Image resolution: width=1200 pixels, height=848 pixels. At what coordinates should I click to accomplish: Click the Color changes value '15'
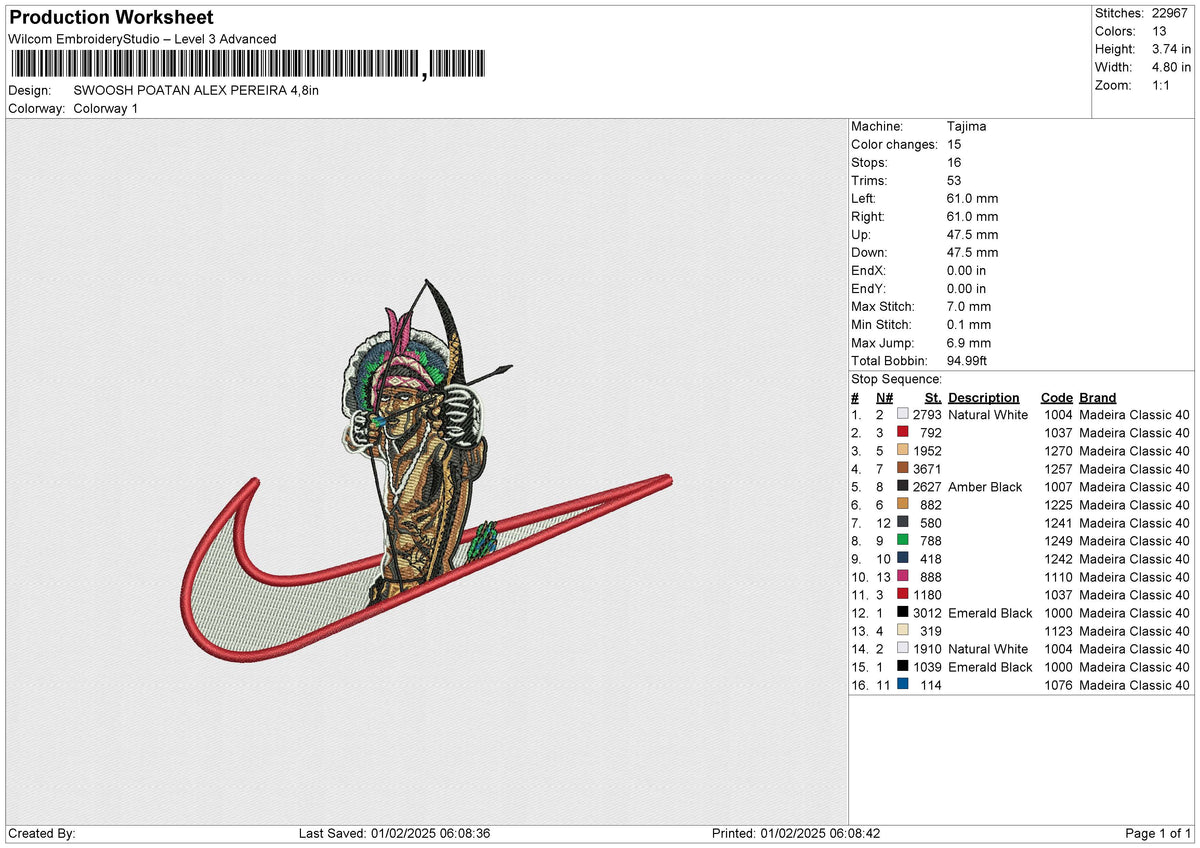click(x=955, y=145)
